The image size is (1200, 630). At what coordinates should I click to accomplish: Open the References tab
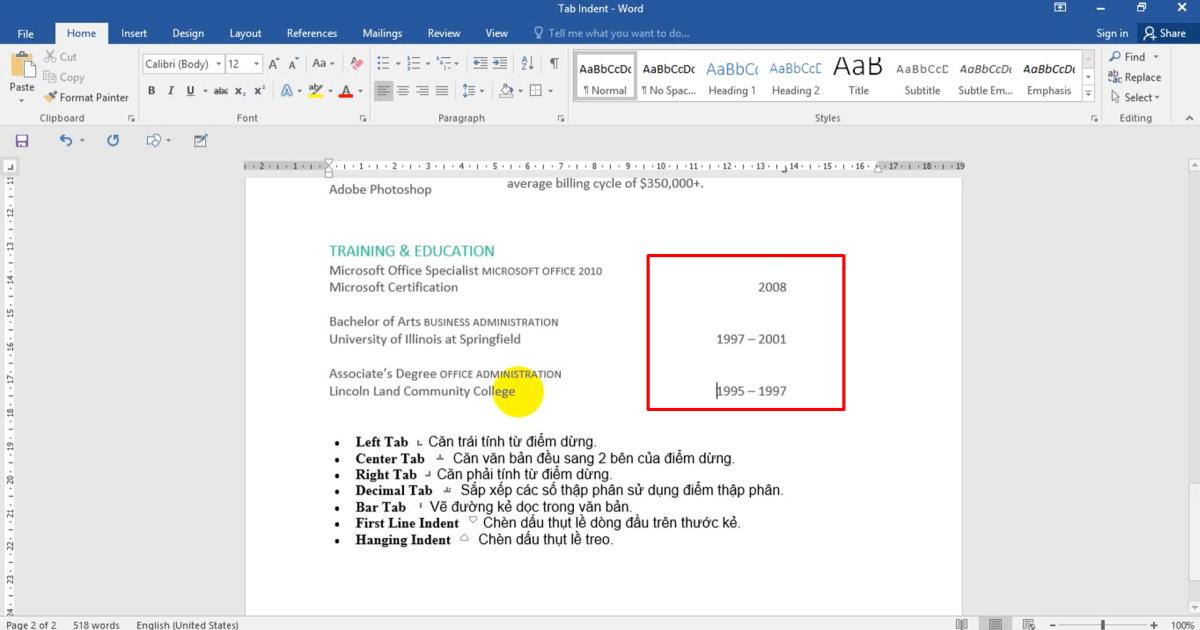(312, 33)
